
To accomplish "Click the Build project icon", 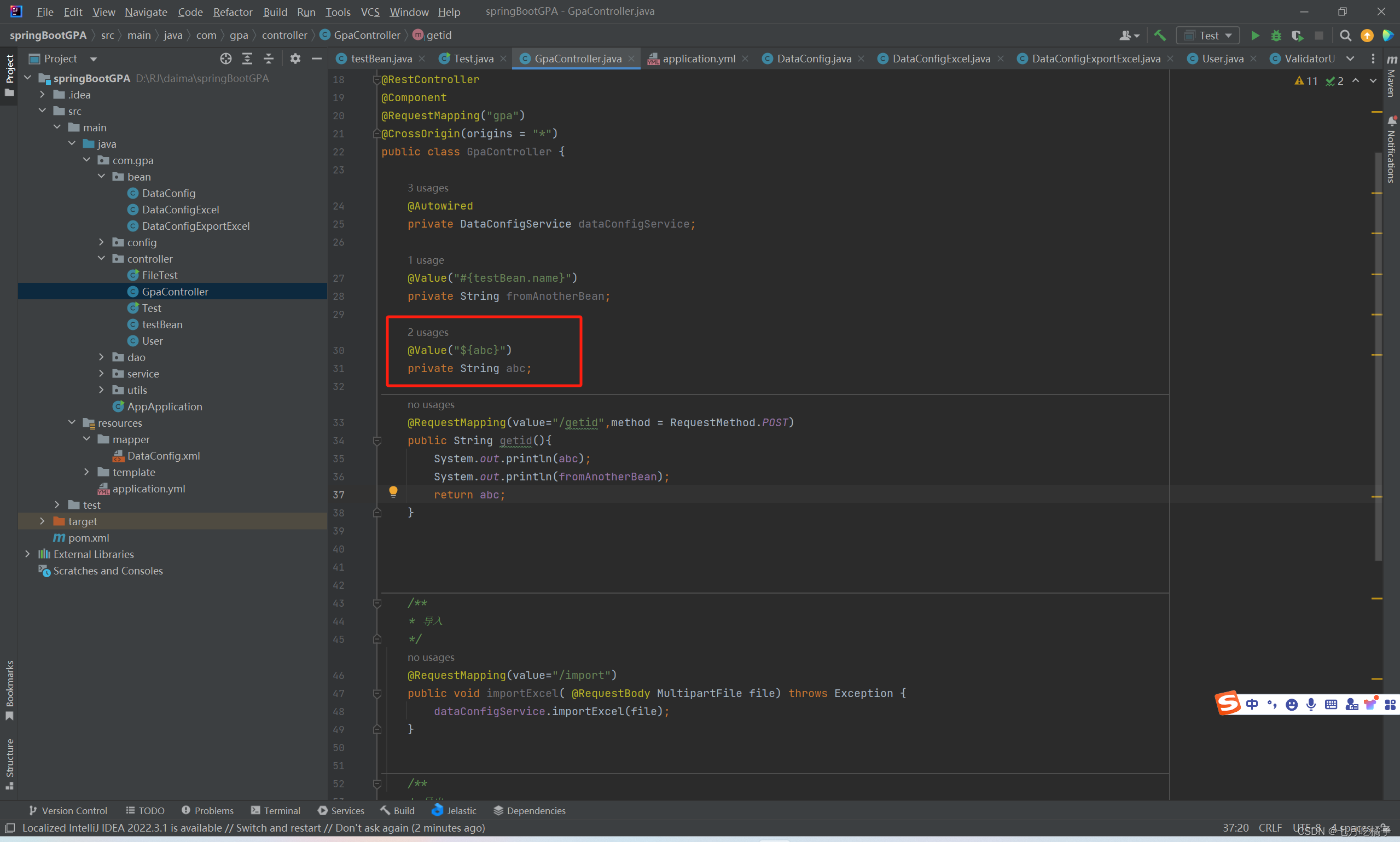I will pyautogui.click(x=1159, y=36).
